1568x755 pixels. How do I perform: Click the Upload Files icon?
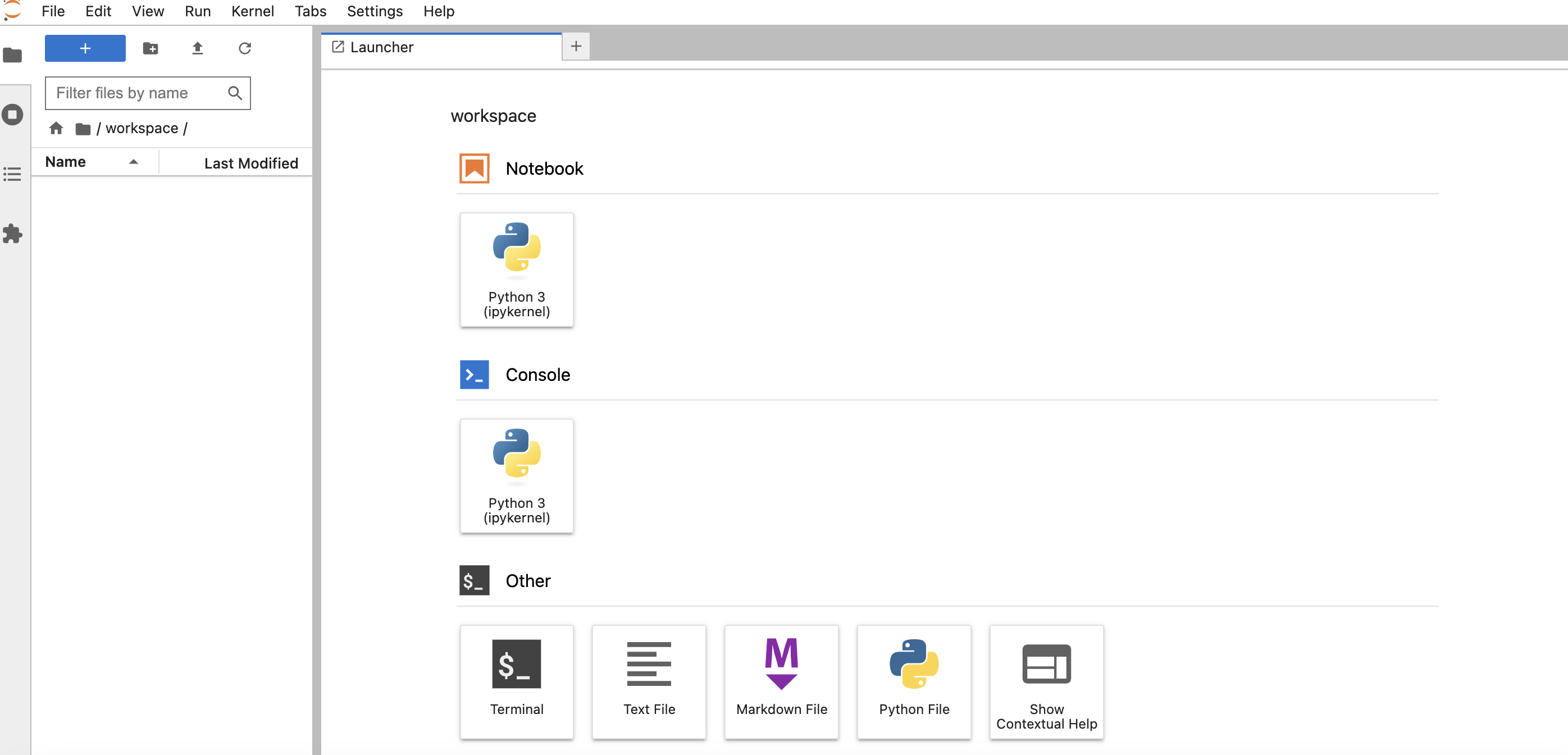point(197,48)
